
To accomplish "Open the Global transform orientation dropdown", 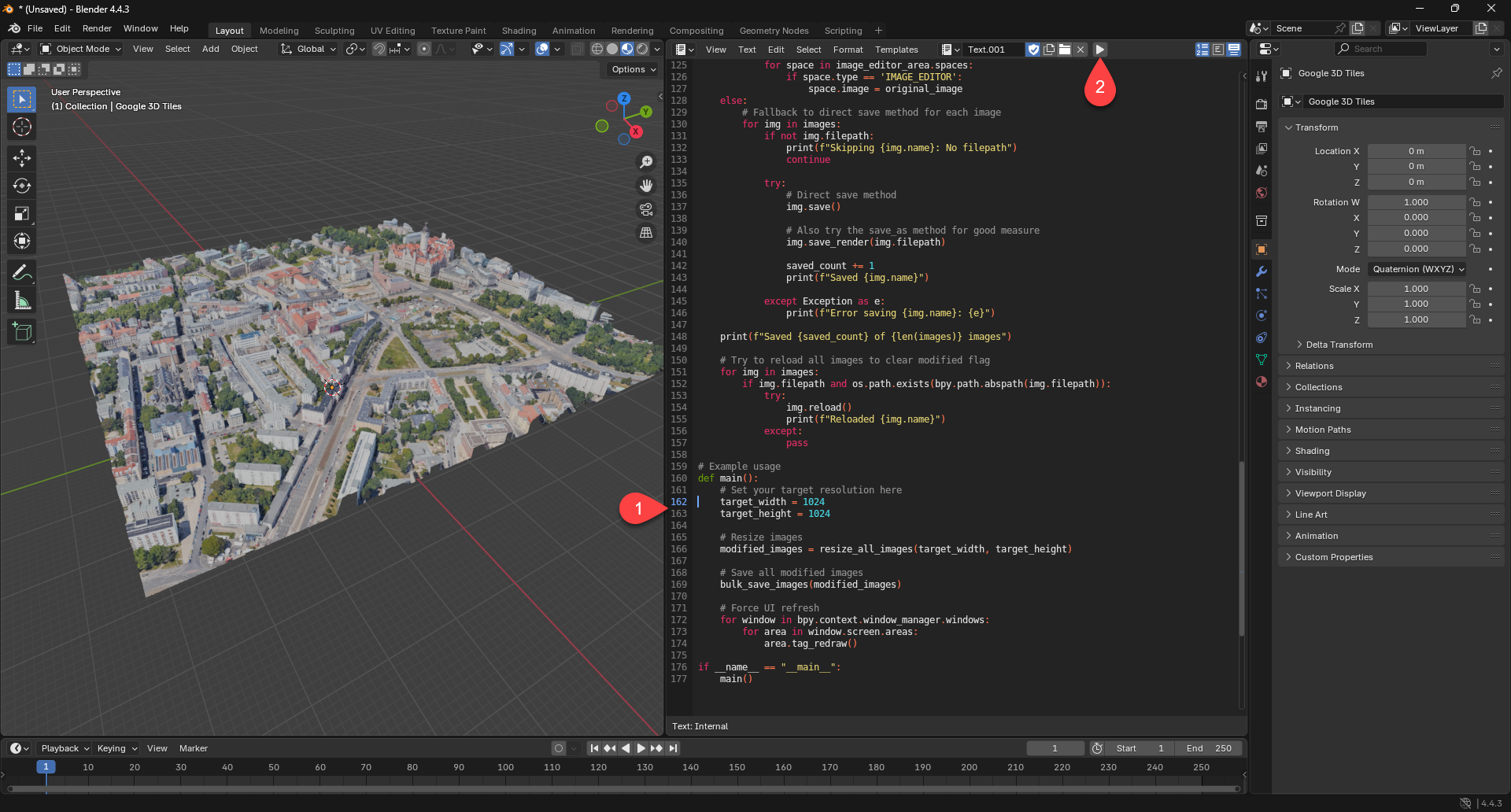I will point(308,49).
